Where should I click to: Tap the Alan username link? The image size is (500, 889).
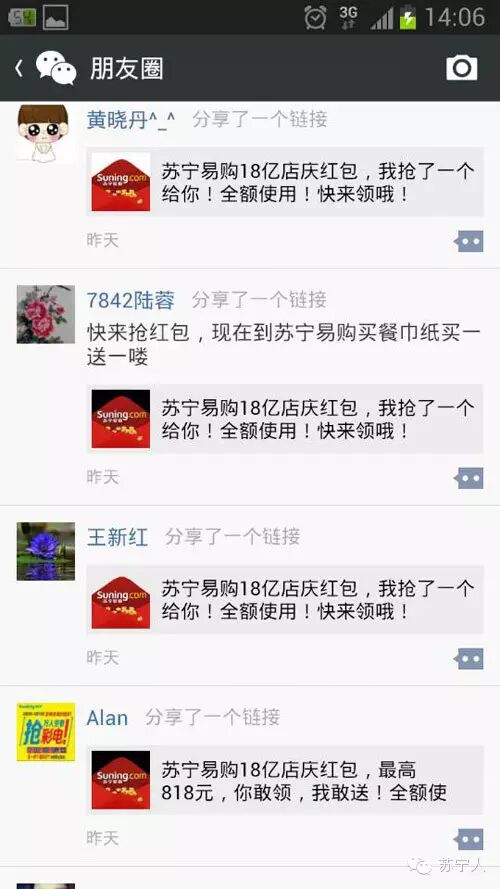pos(107,717)
